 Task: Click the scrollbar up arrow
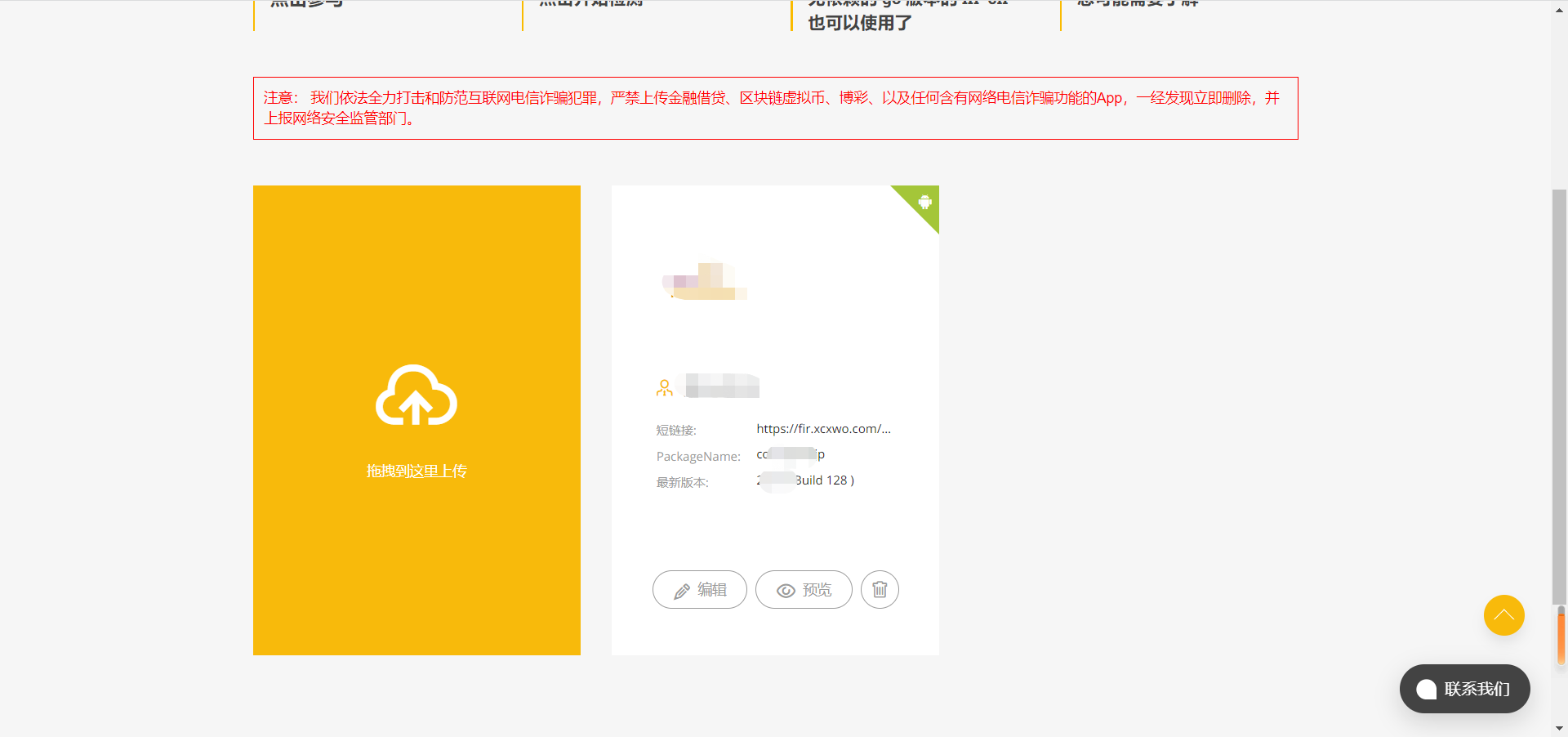coord(1559,7)
